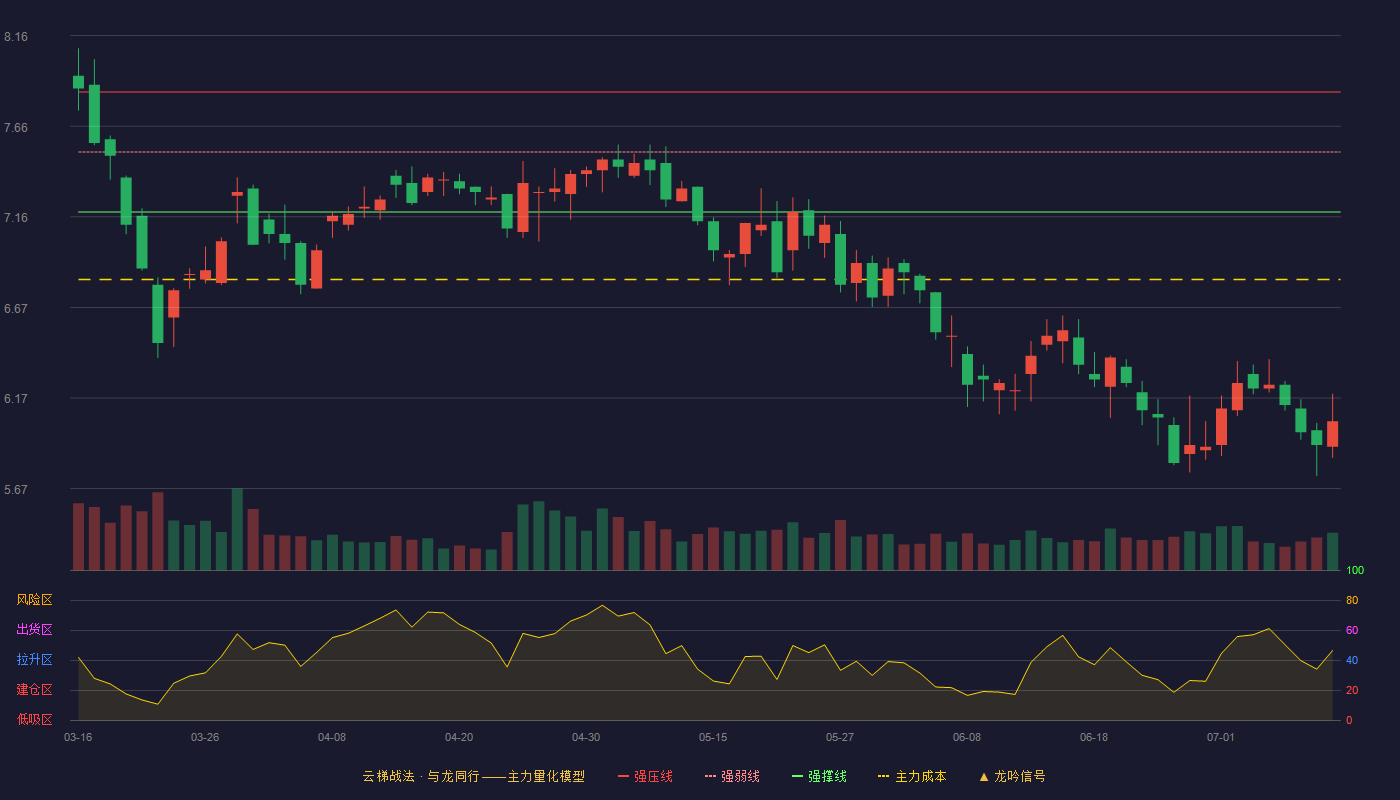
Task: Click the 04-20 date label
Action: point(459,737)
